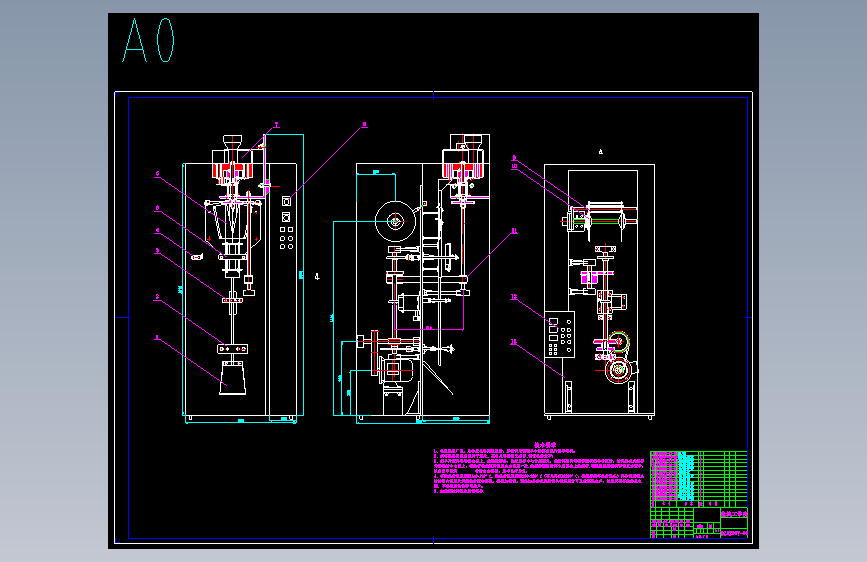Select the cyan A0 sheet size label

tap(148, 40)
